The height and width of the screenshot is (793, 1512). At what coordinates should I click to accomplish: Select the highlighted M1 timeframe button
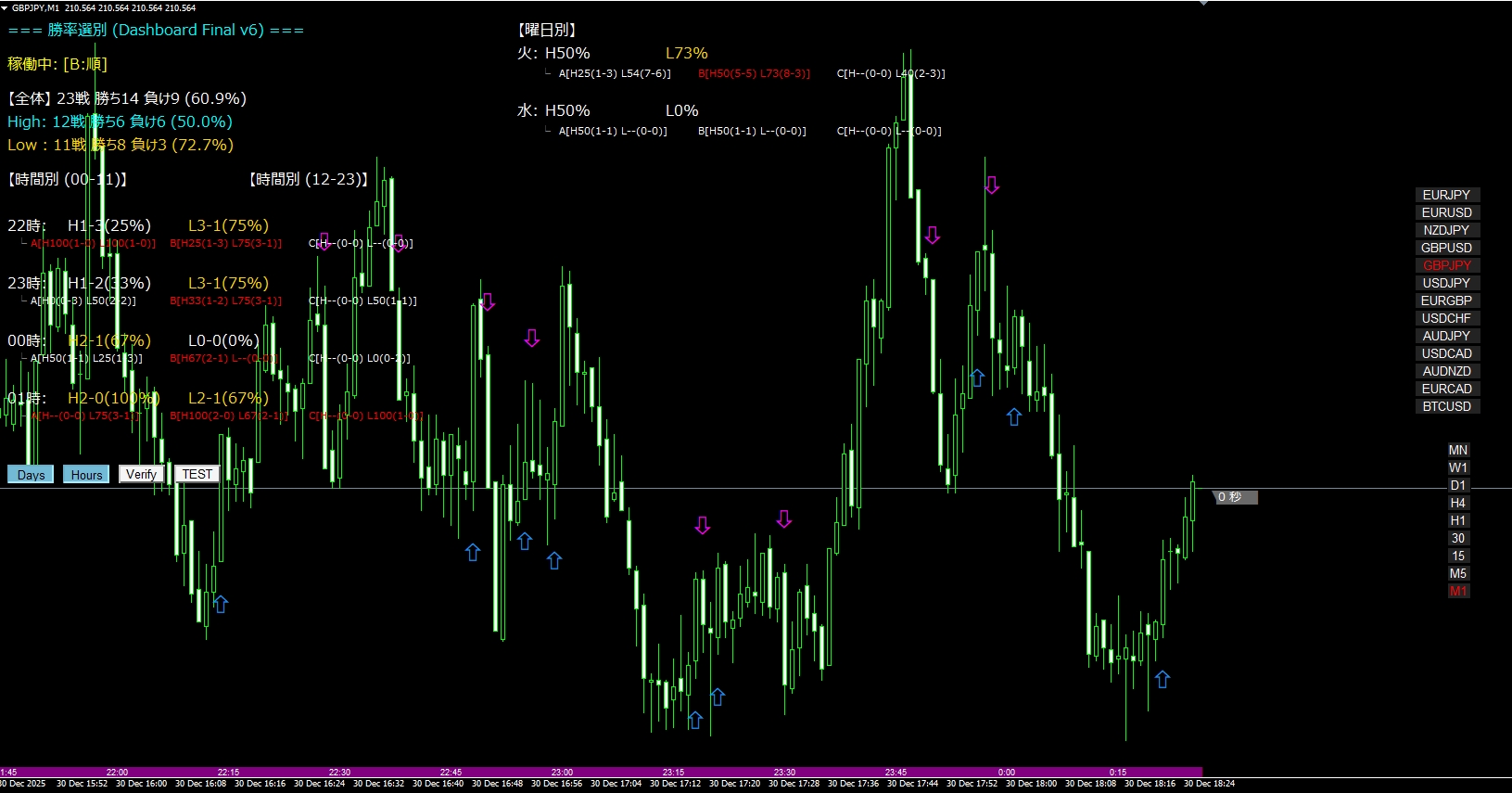tap(1458, 591)
